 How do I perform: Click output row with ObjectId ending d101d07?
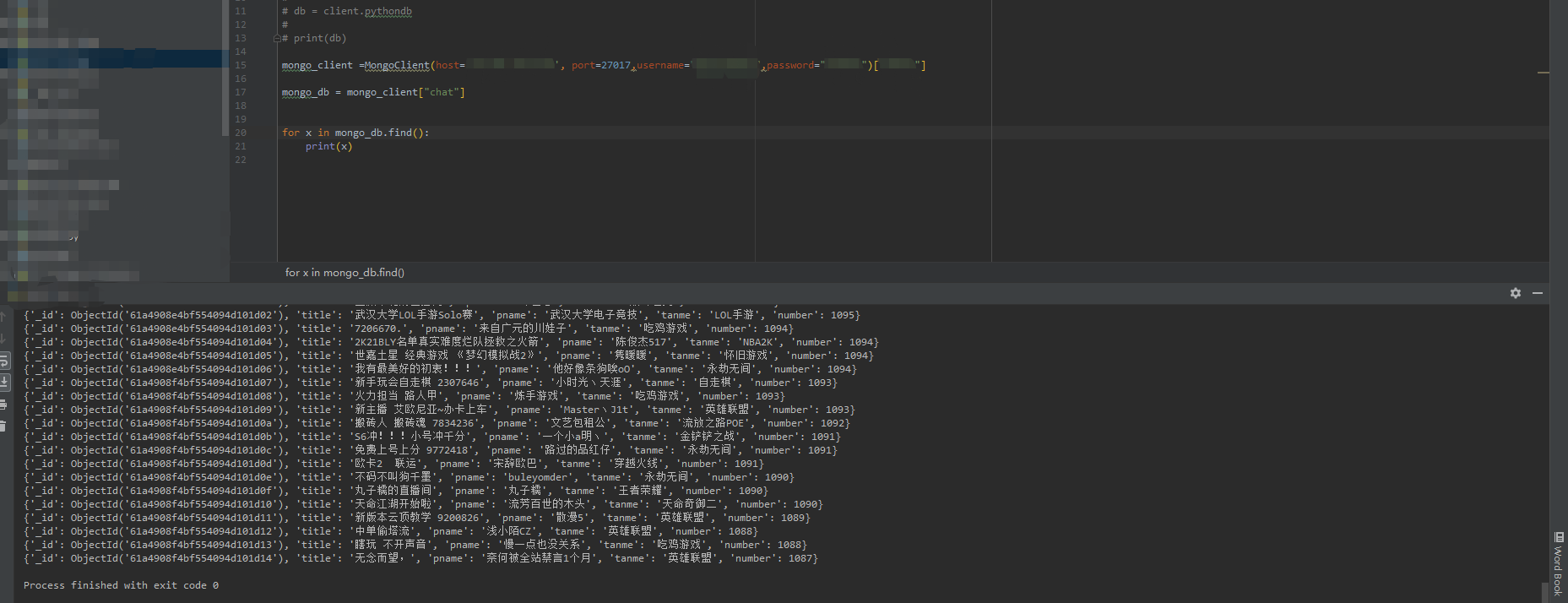click(431, 383)
